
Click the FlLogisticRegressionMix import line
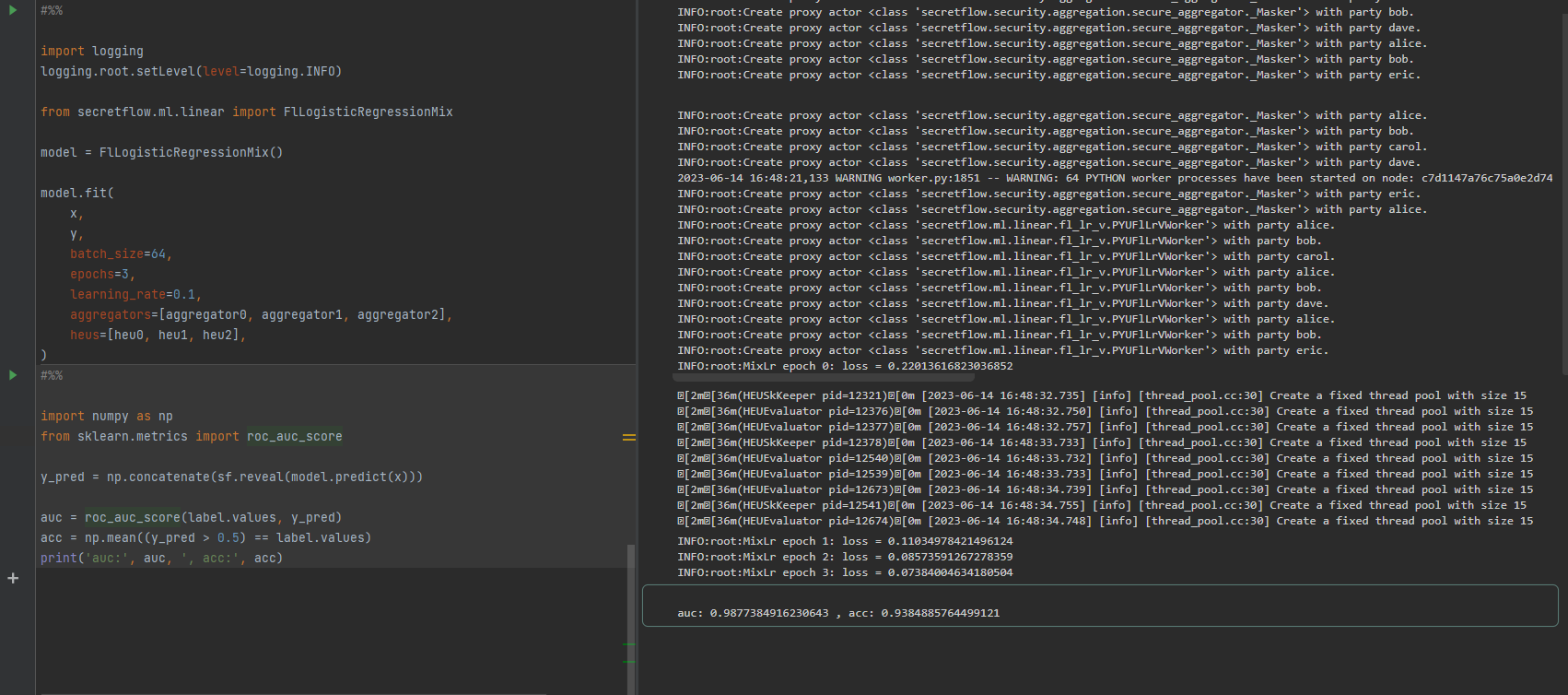pos(247,112)
